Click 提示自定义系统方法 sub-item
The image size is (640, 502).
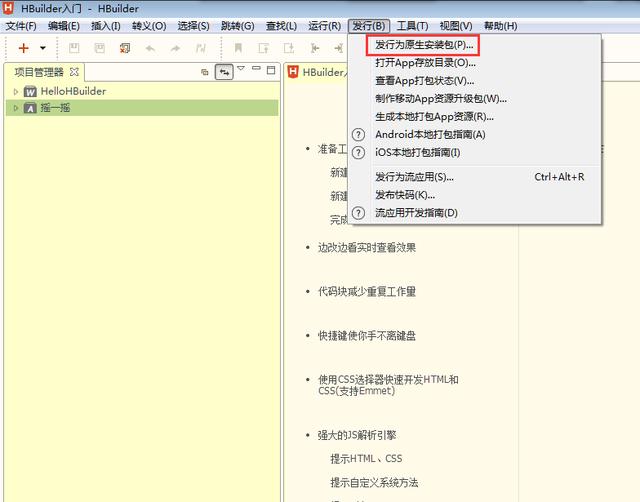[374, 483]
